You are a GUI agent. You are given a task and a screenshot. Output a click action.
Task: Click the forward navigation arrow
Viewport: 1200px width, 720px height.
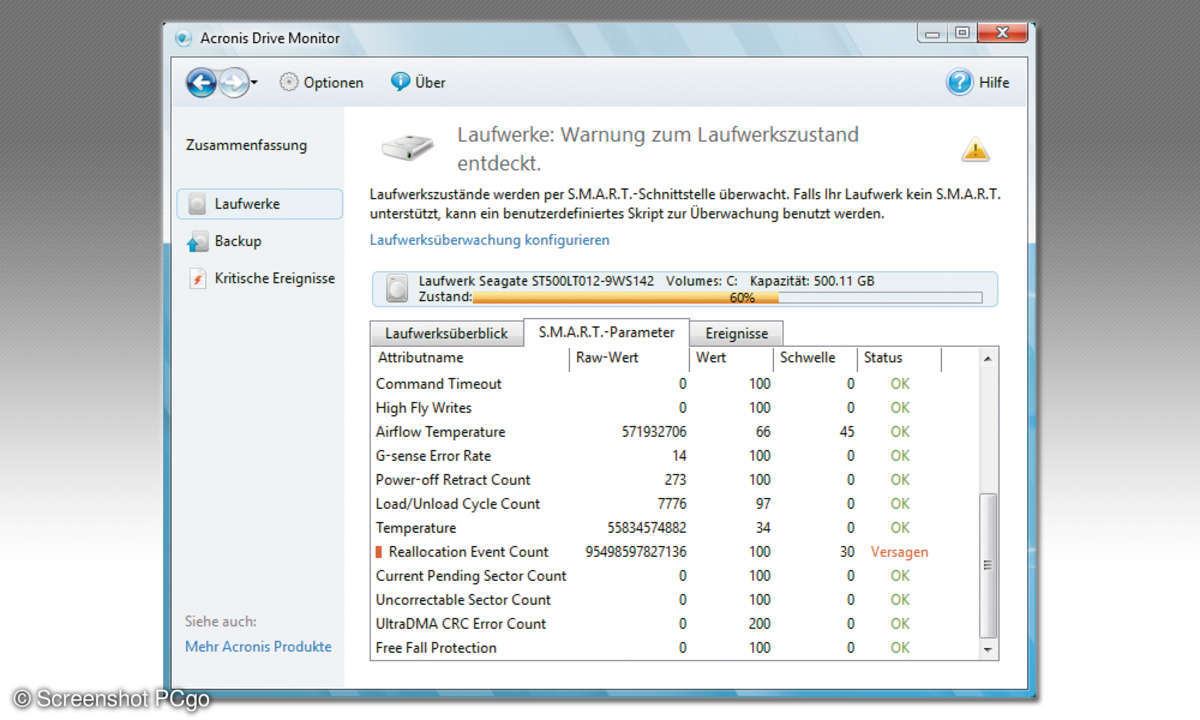[233, 83]
